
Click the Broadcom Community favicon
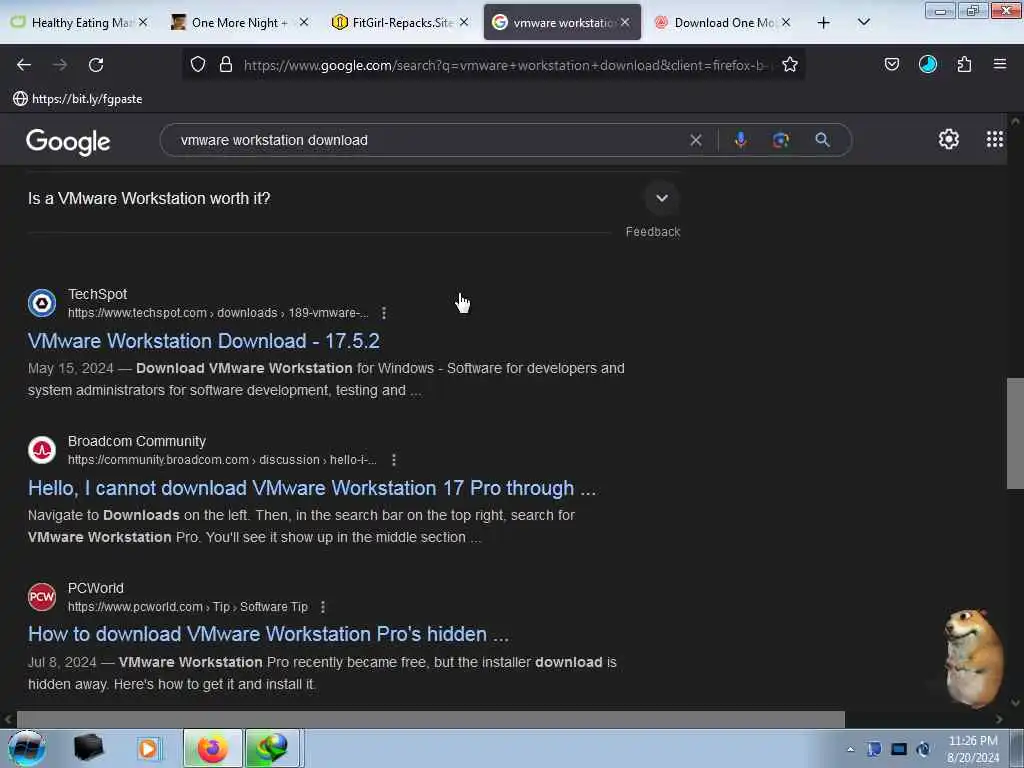[x=42, y=450]
